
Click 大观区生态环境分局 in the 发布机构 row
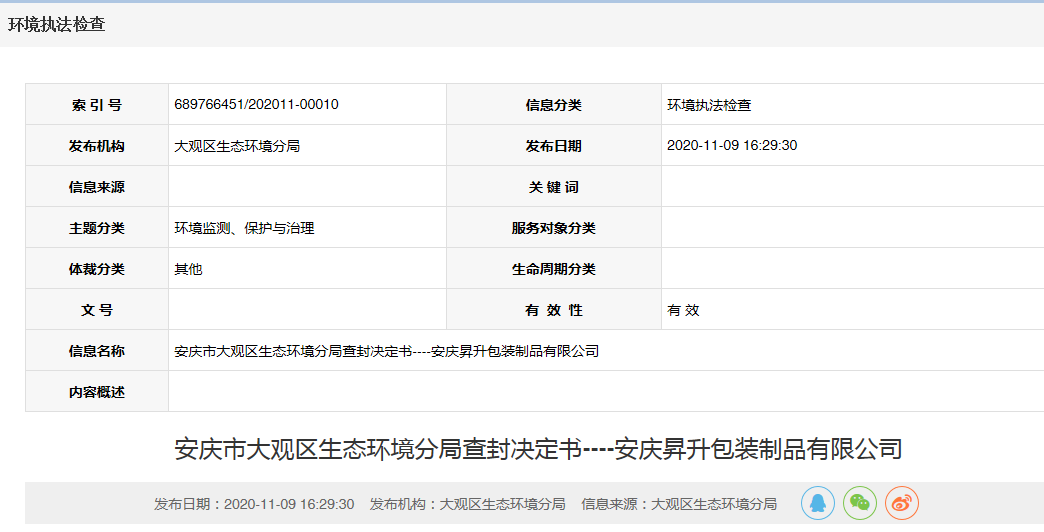coord(237,146)
